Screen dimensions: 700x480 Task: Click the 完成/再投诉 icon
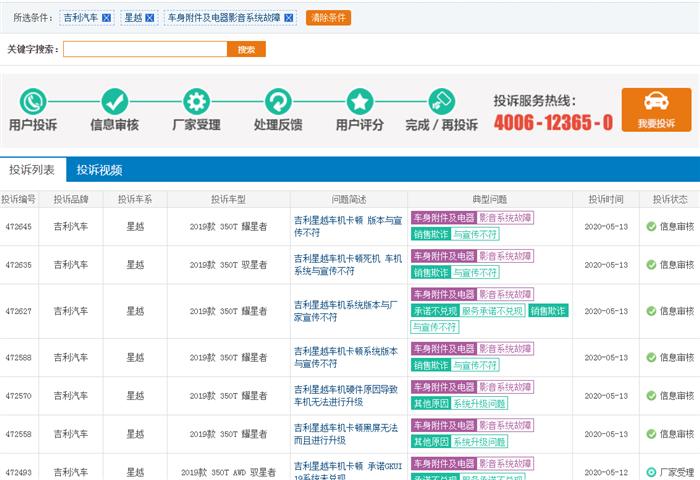(442, 101)
